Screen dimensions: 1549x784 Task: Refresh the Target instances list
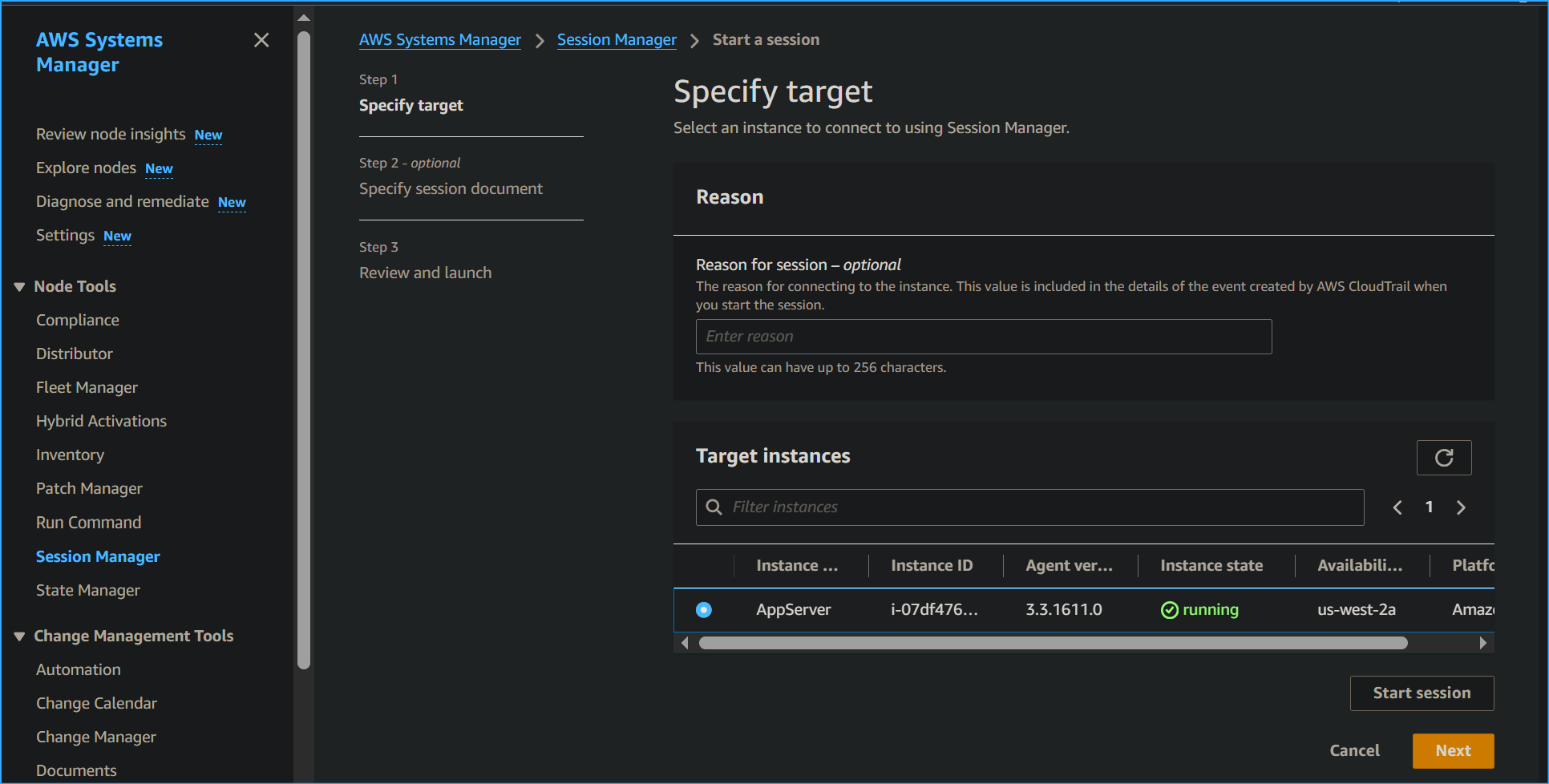pos(1444,457)
